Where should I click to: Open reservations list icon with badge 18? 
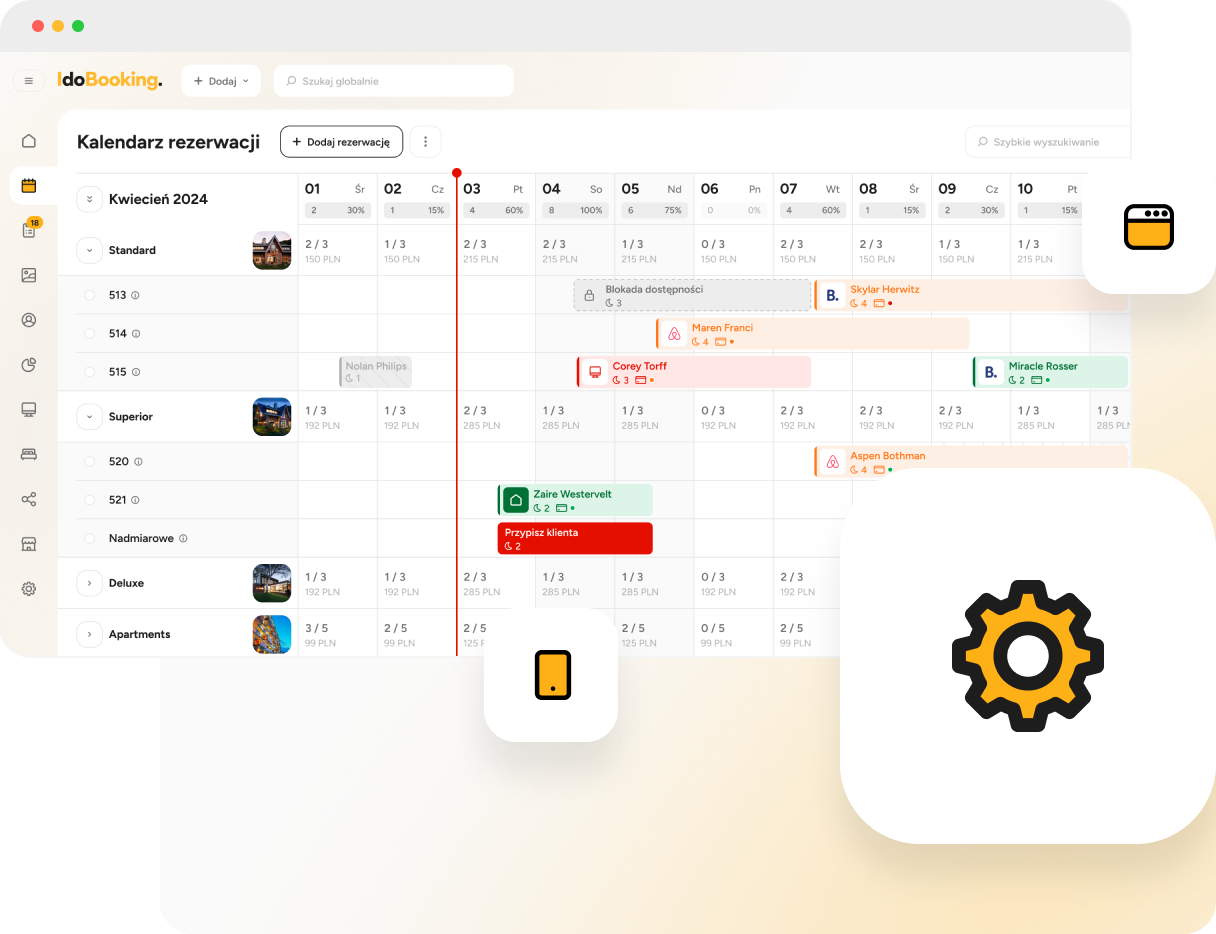coord(29,230)
